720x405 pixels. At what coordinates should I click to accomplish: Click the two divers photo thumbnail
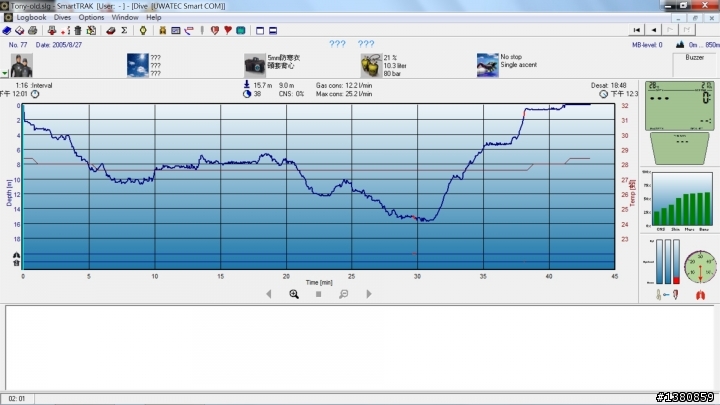22,65
